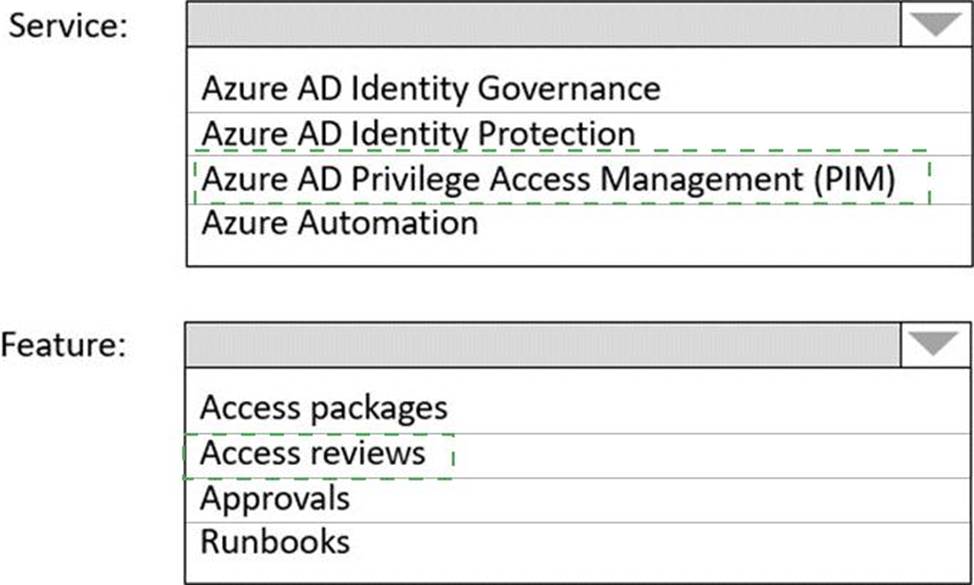Click the Service: label
The image size is (974, 585).
(x=67, y=26)
